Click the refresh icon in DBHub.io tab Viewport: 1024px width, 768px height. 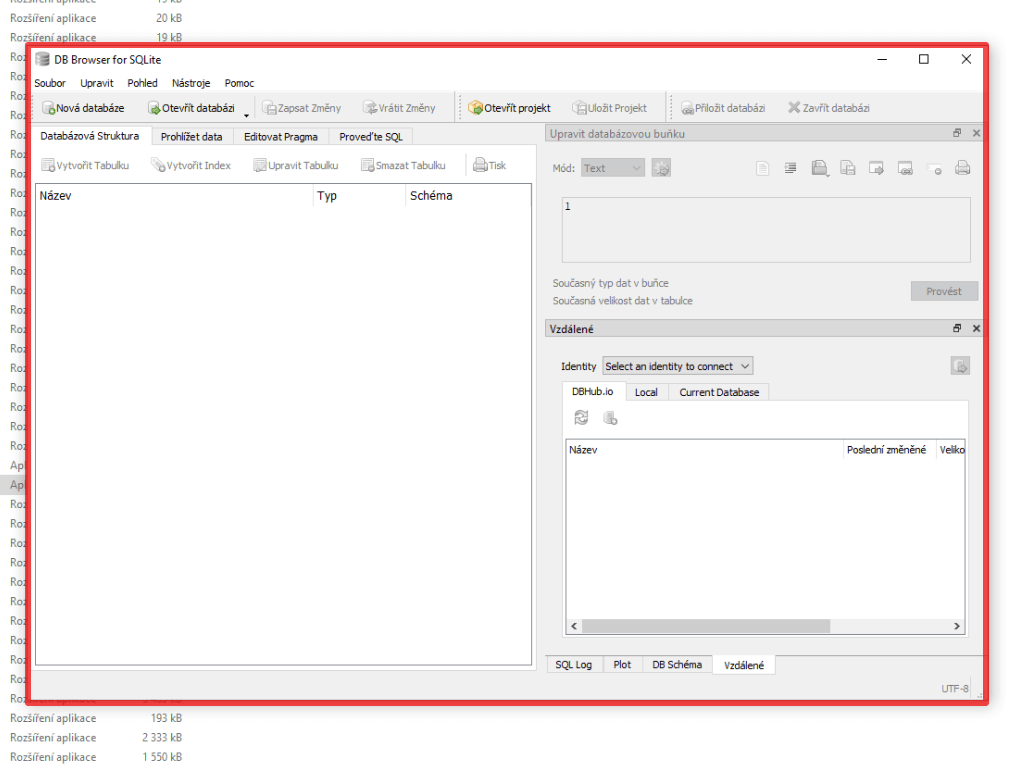pos(581,418)
